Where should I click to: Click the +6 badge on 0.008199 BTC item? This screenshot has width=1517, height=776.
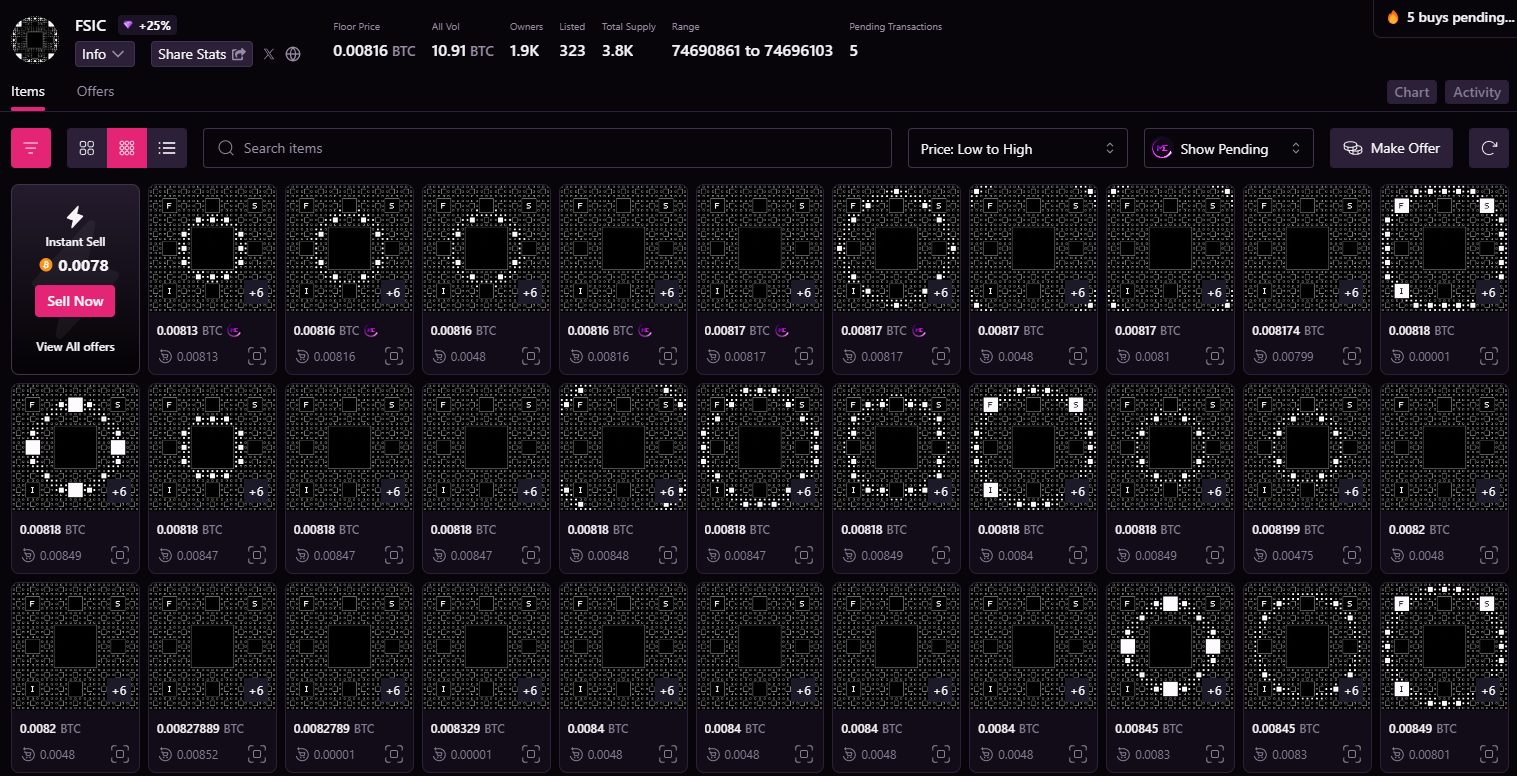click(1351, 492)
